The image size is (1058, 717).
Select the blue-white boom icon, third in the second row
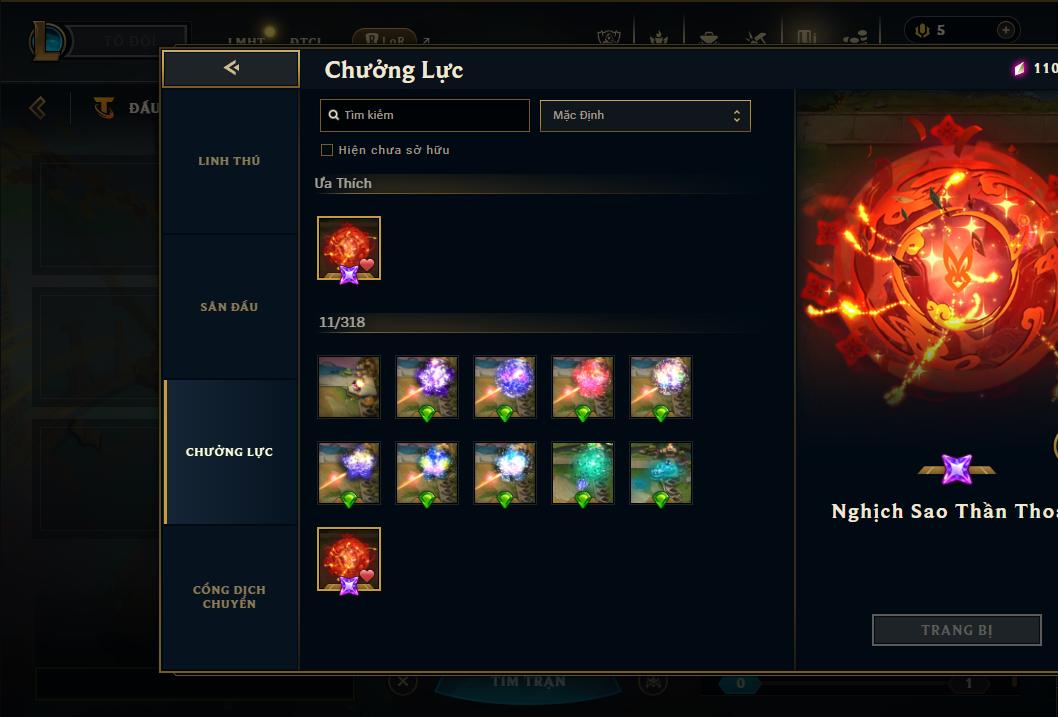(505, 473)
